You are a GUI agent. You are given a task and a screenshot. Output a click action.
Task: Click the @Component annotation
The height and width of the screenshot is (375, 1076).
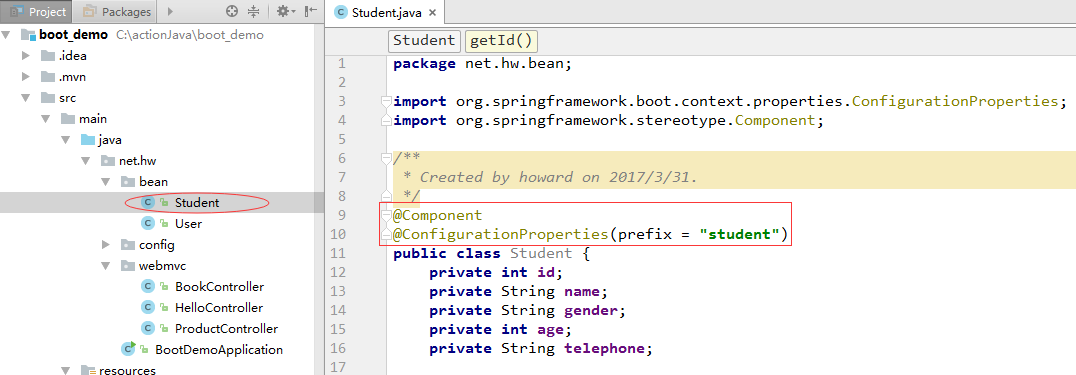tap(438, 216)
